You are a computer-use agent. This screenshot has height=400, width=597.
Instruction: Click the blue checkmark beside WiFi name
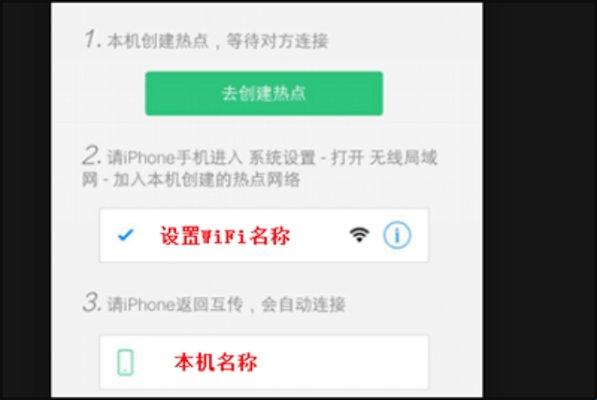125,235
